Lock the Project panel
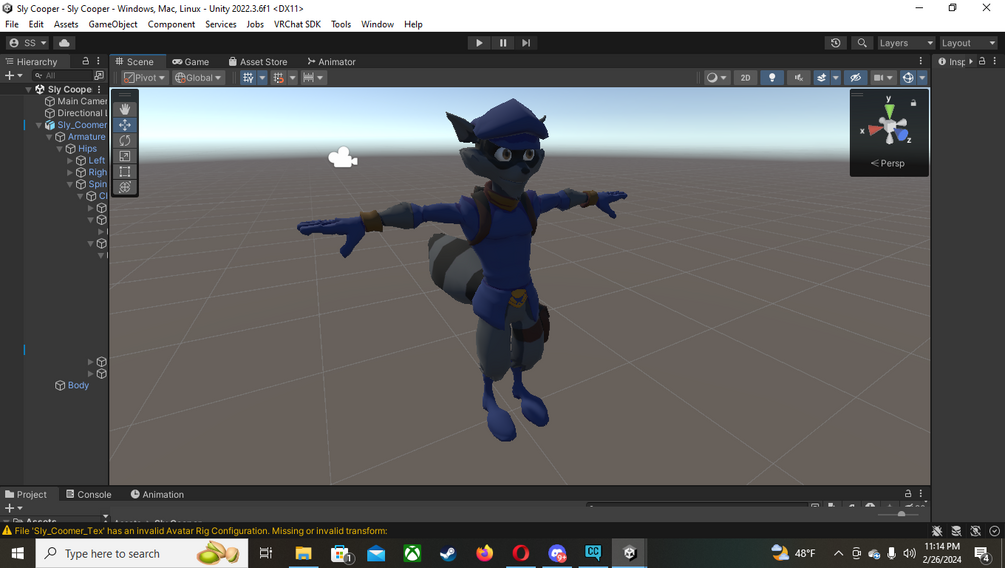 908,494
